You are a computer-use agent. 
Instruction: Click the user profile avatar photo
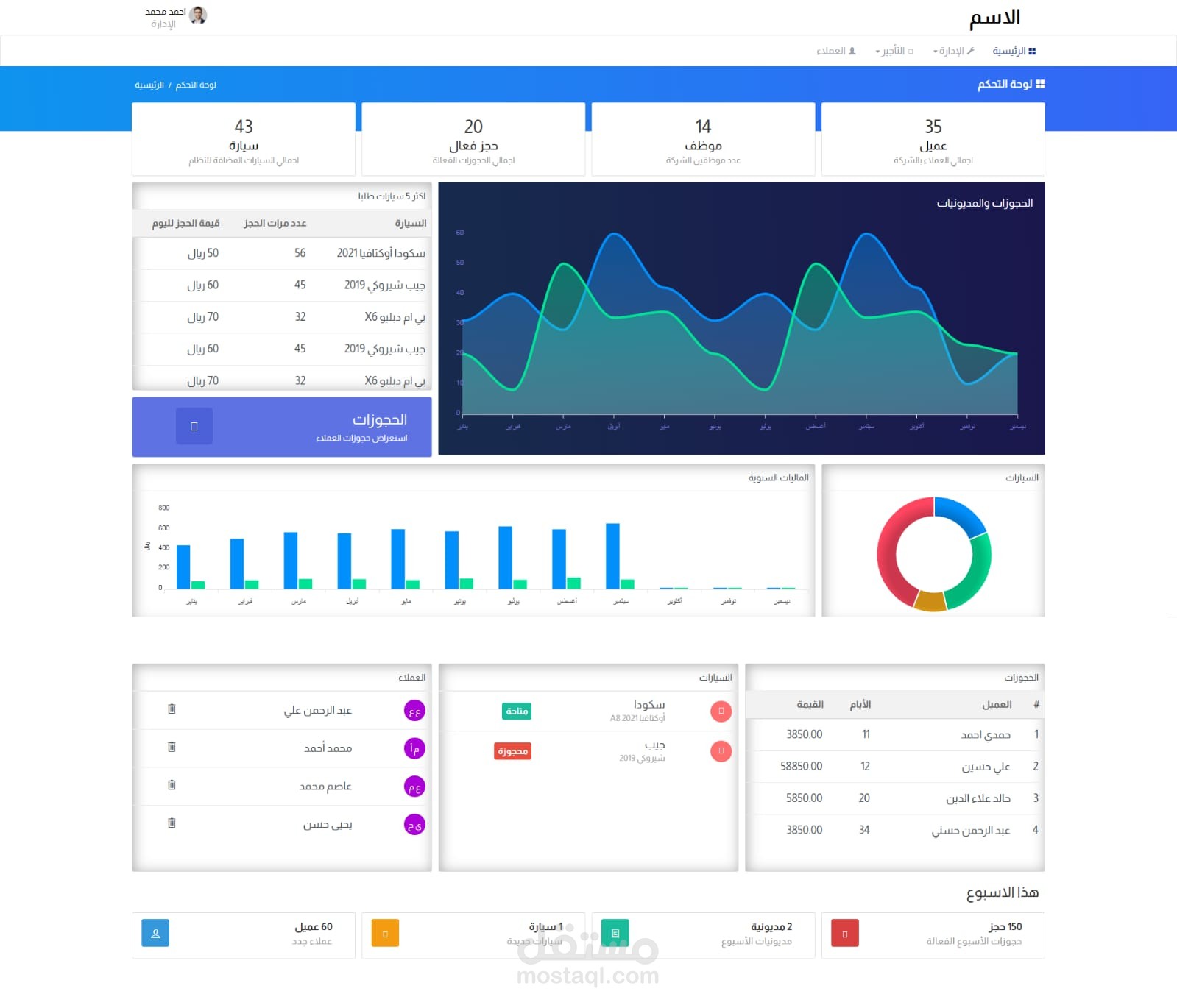(198, 15)
